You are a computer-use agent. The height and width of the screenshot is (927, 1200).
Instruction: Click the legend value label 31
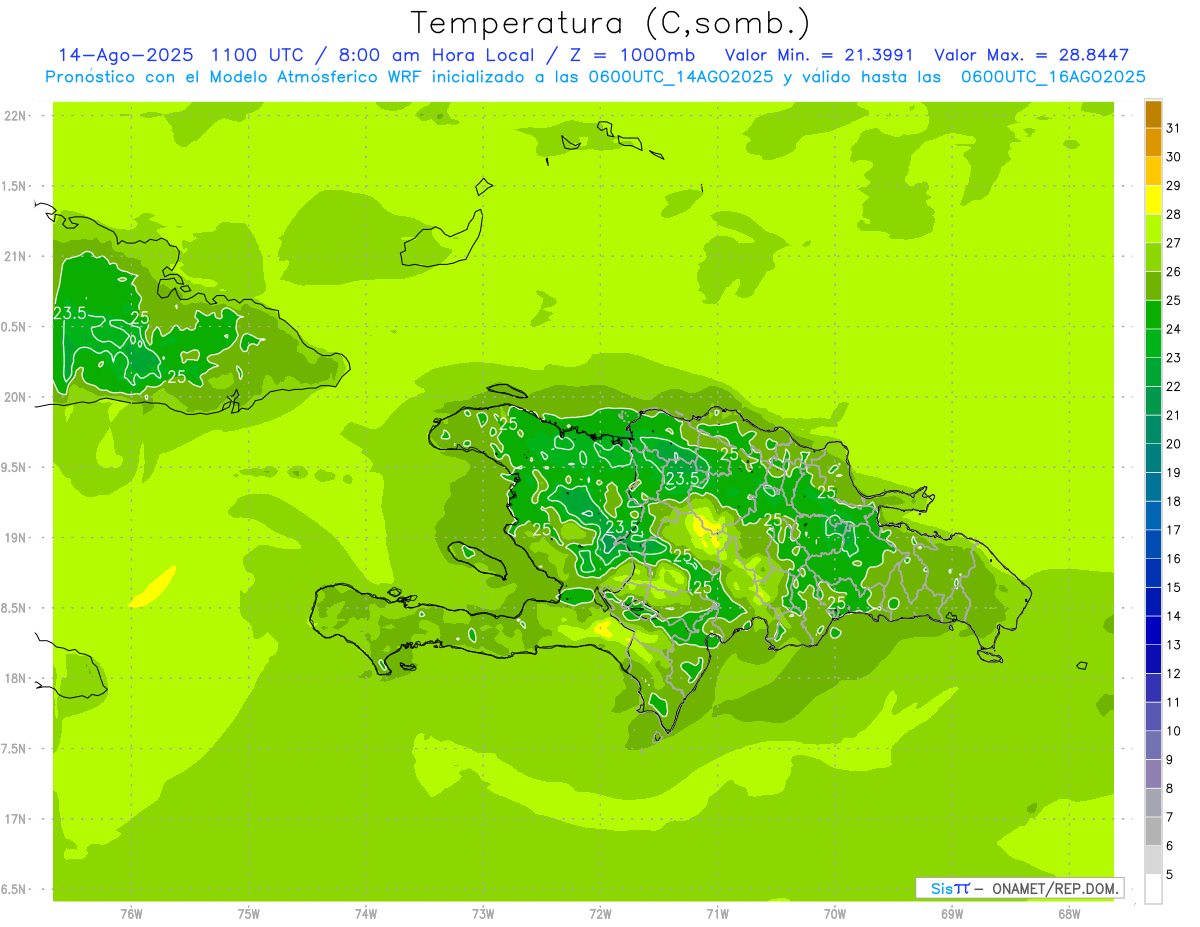point(1173,128)
